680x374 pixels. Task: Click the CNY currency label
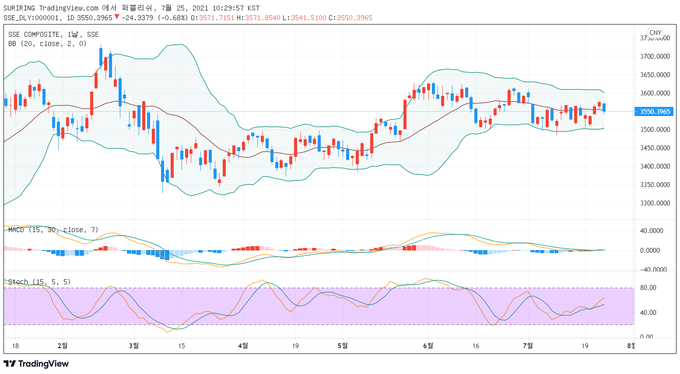(x=655, y=33)
